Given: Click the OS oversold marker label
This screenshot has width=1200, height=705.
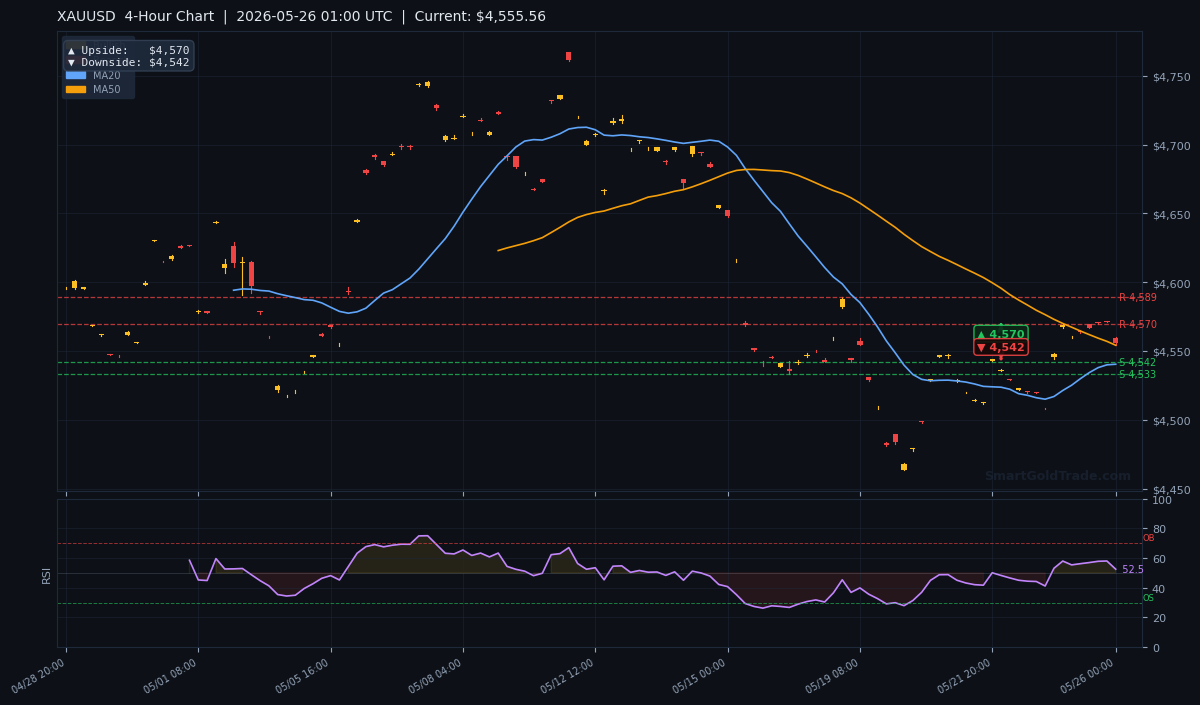Looking at the screenshot, I should [1148, 598].
